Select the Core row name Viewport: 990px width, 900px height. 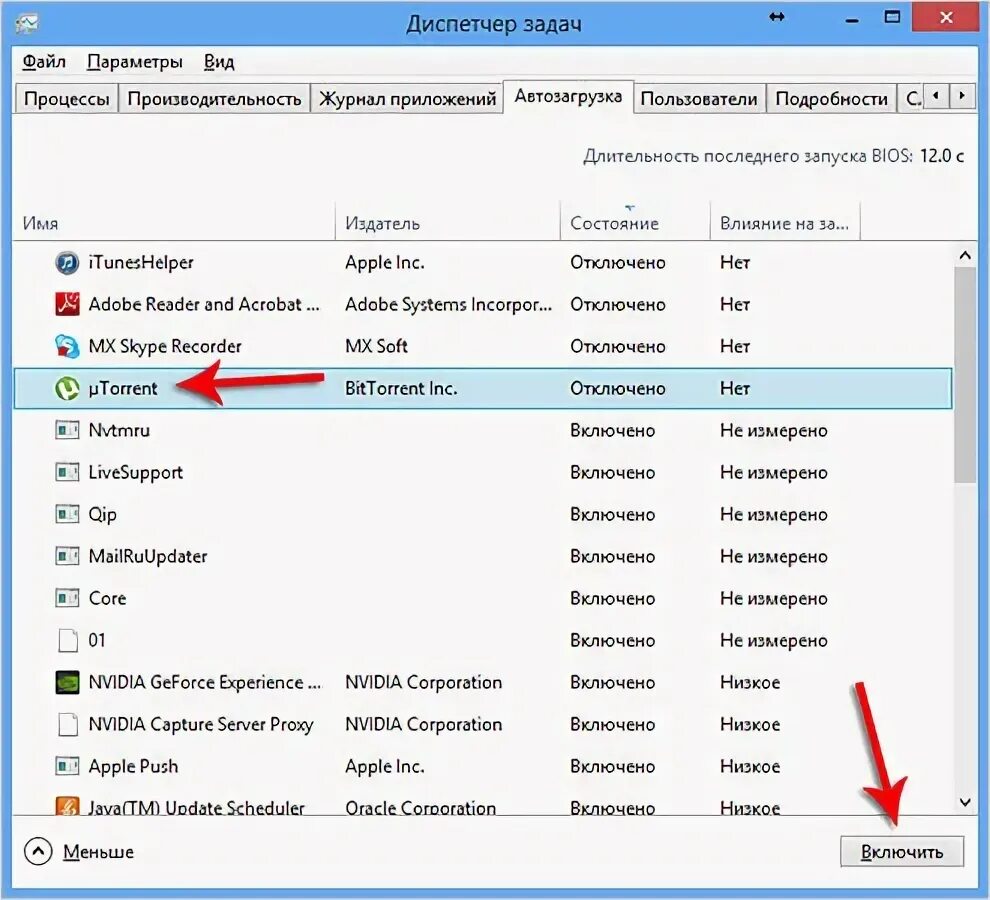point(107,598)
